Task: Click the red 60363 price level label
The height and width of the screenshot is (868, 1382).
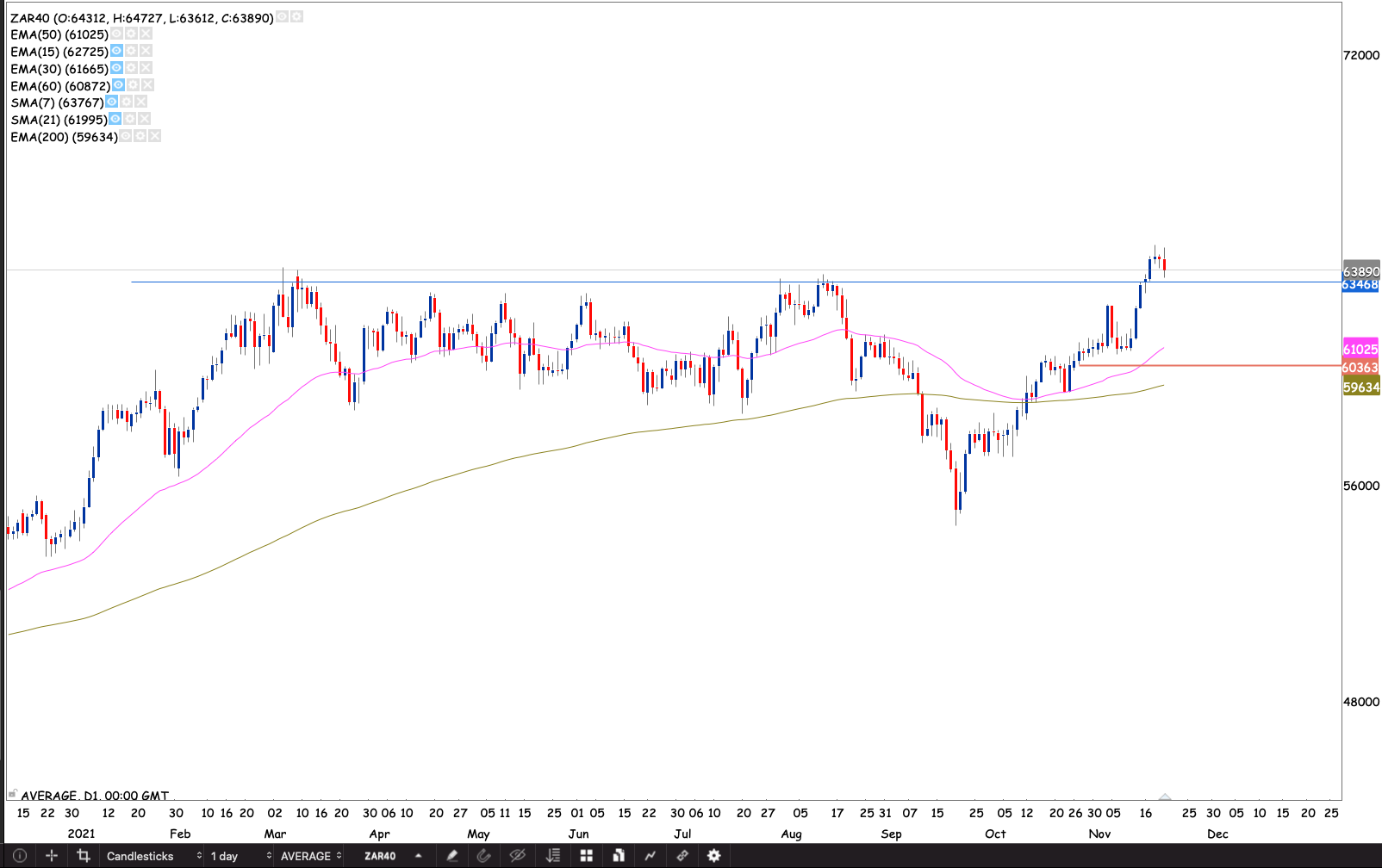Action: pyautogui.click(x=1360, y=368)
